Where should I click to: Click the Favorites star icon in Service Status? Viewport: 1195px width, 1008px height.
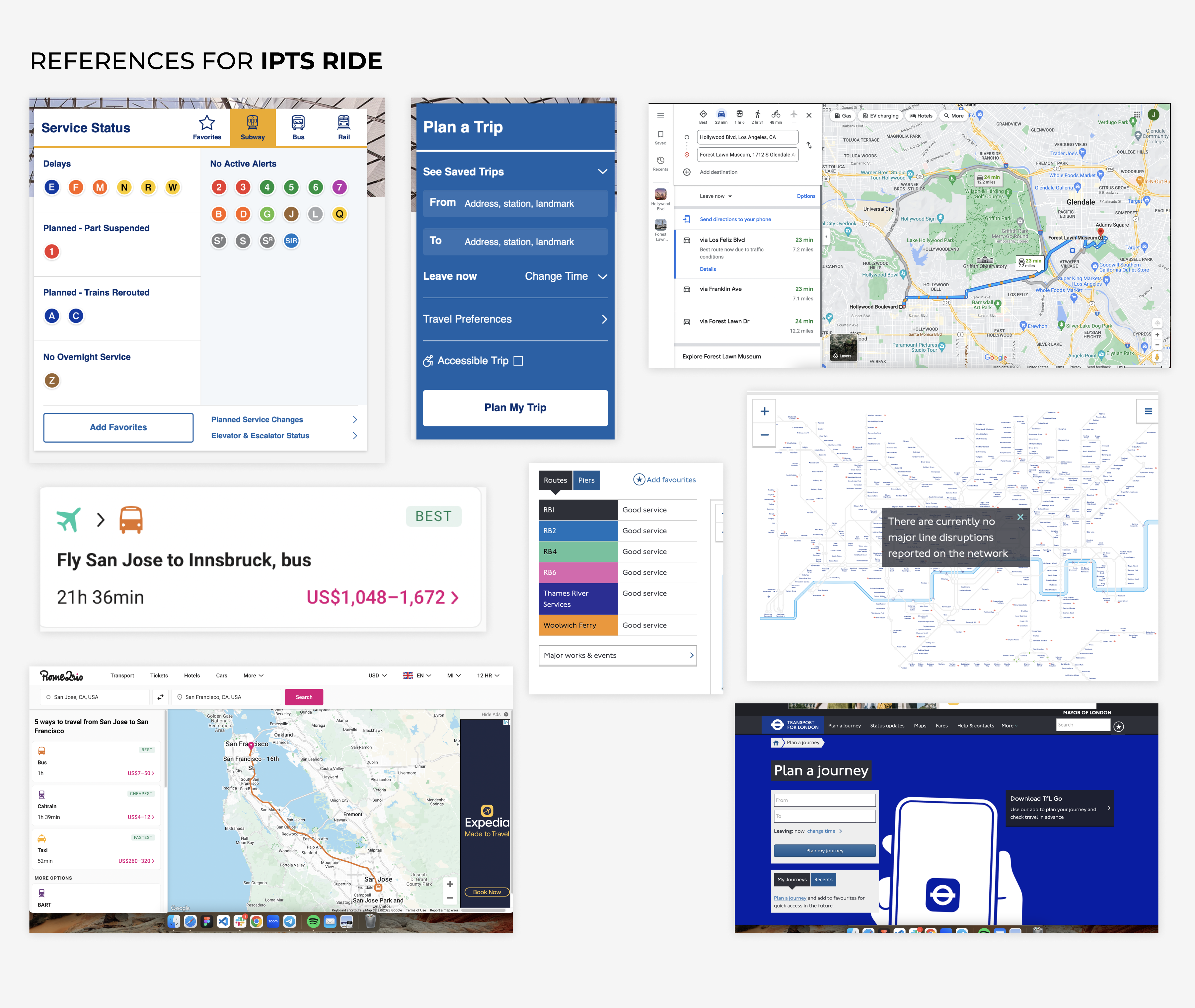tap(207, 123)
